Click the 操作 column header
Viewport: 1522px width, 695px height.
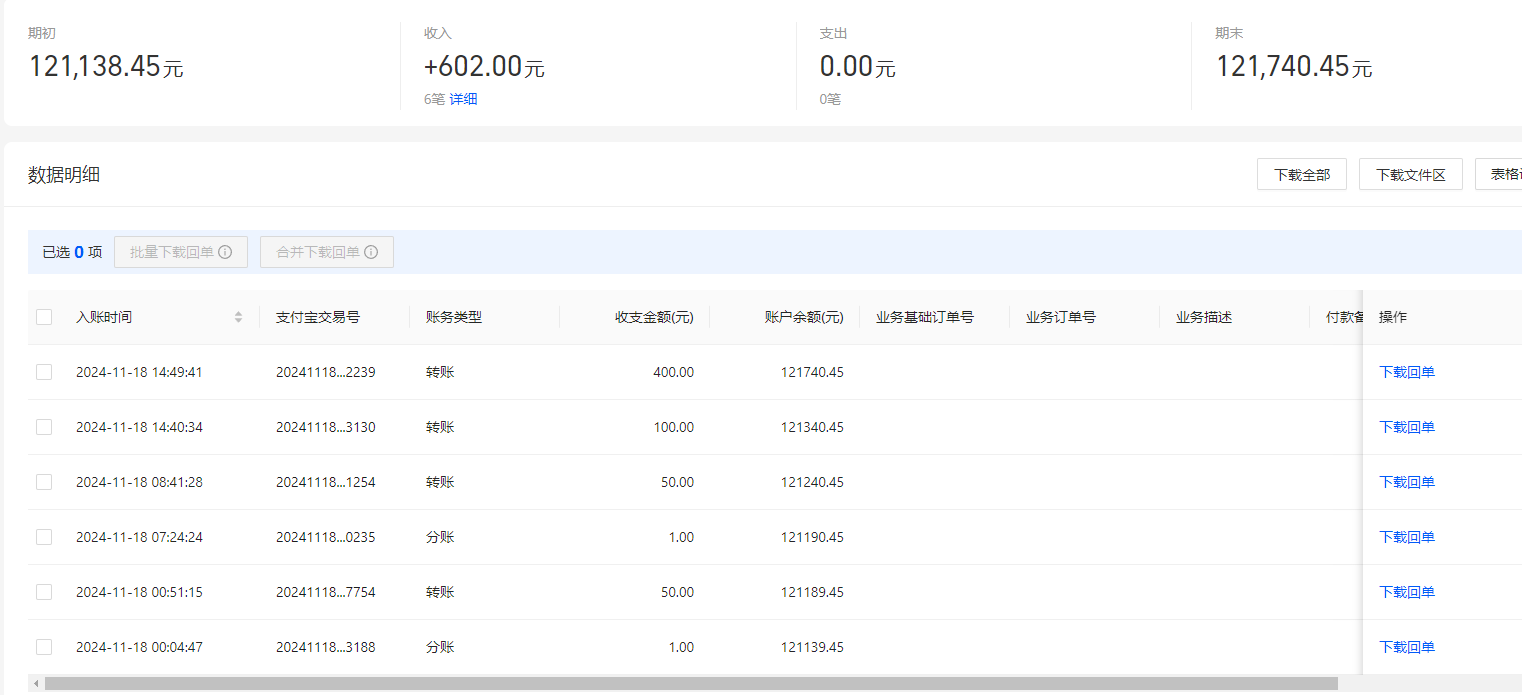1393,317
